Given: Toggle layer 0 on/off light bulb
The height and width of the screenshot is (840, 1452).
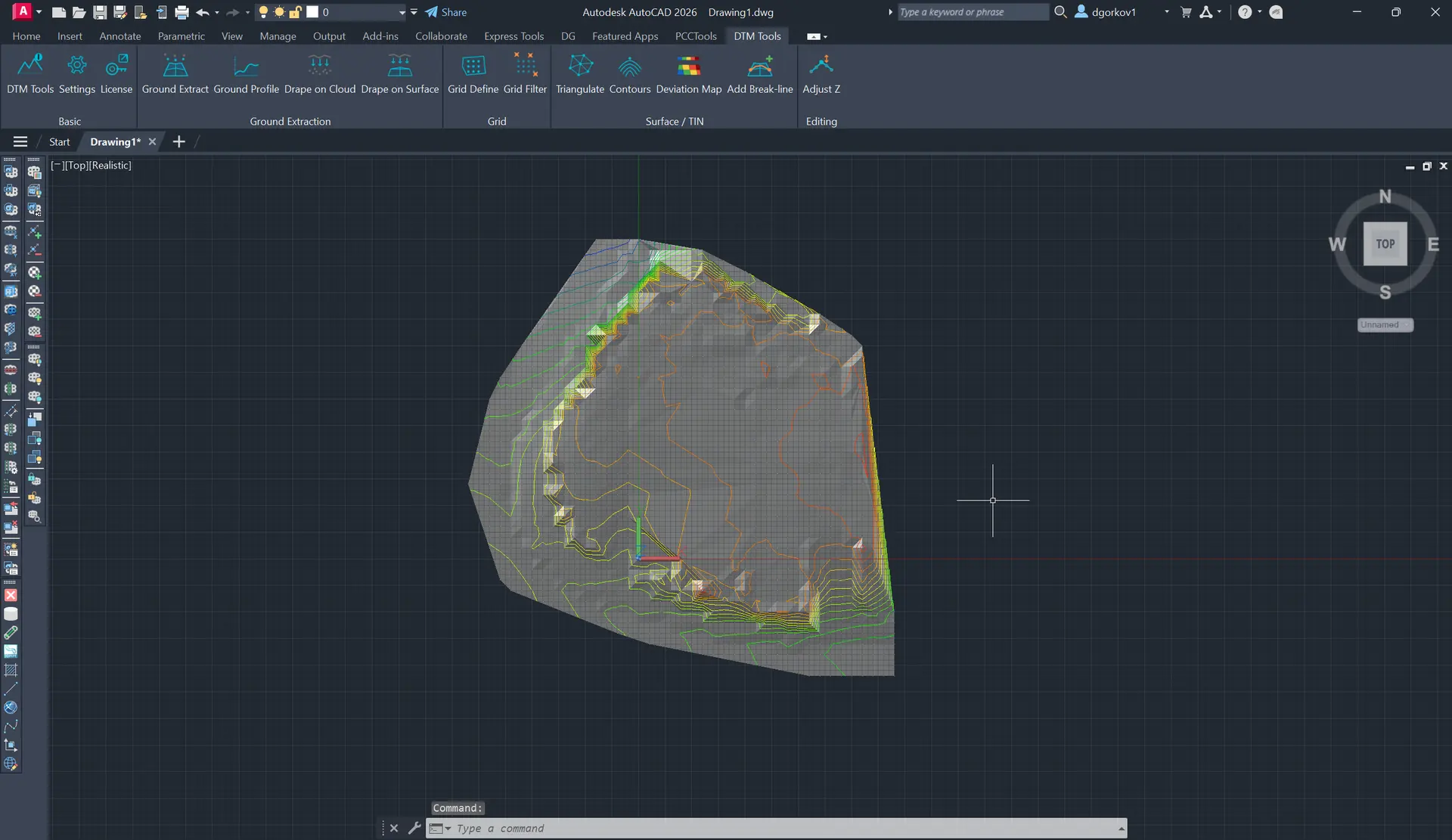Looking at the screenshot, I should tap(263, 12).
